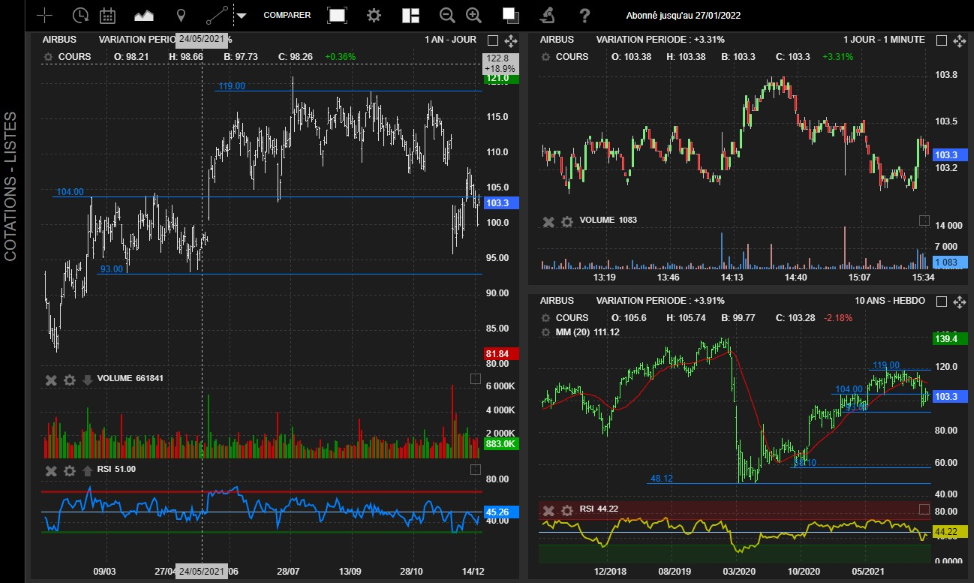Click the map pin marker tool
This screenshot has height=583, width=974.
coord(180,15)
